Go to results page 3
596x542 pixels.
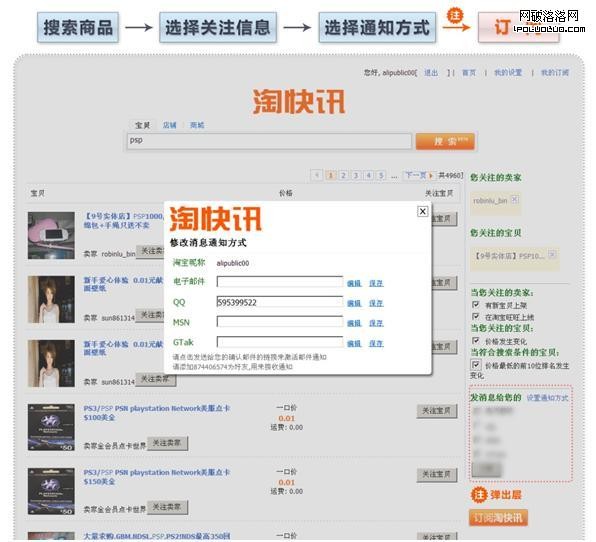click(356, 175)
